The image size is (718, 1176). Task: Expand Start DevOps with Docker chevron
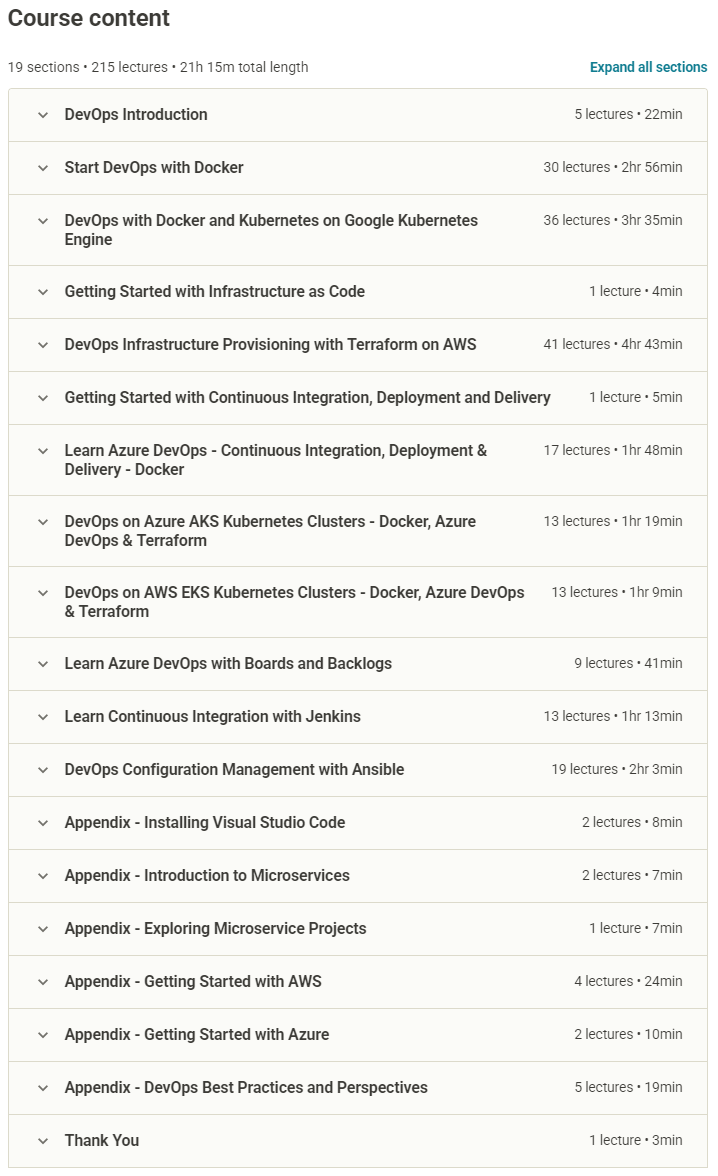pos(43,168)
